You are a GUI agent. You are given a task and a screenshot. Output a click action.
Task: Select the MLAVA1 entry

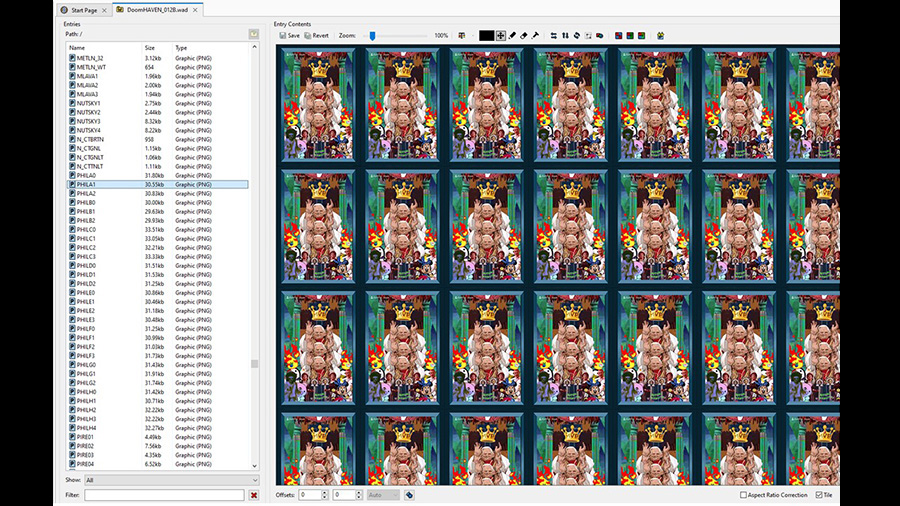pos(158,76)
